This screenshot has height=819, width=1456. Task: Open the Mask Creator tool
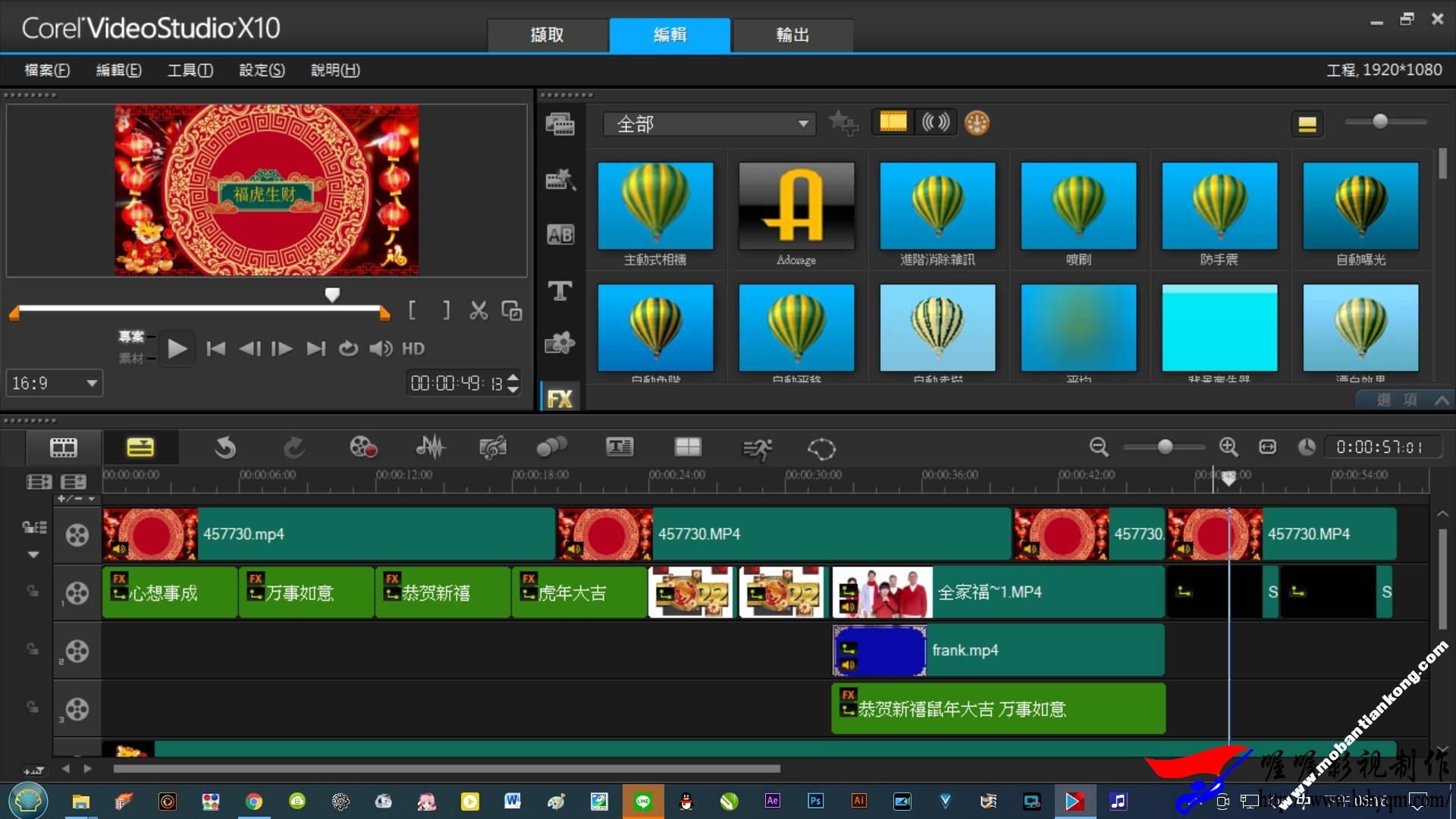click(x=821, y=449)
